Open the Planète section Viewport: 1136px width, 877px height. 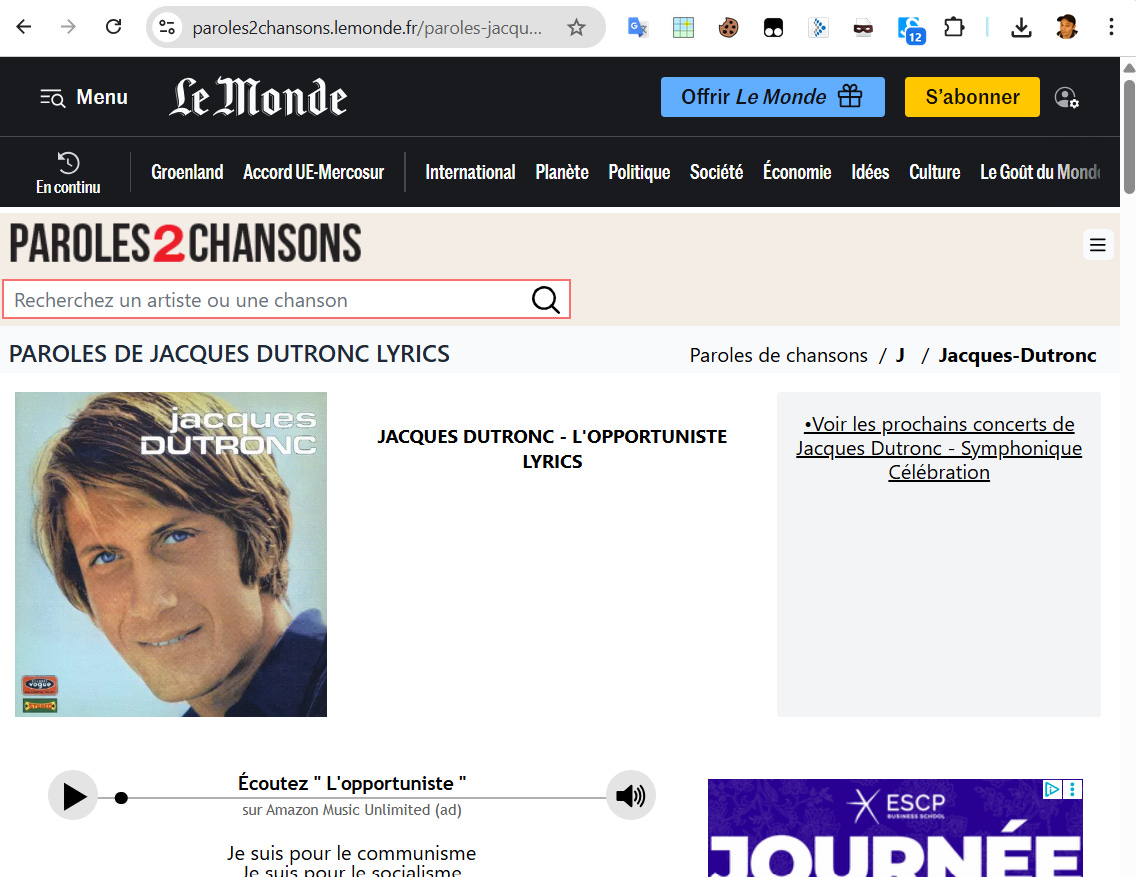coord(561,172)
